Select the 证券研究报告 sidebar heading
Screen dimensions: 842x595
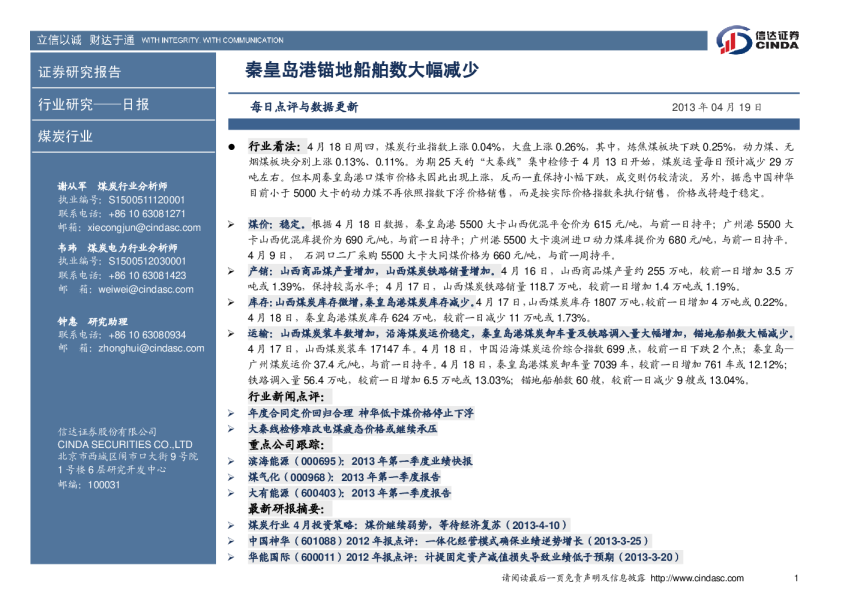[x=80, y=72]
